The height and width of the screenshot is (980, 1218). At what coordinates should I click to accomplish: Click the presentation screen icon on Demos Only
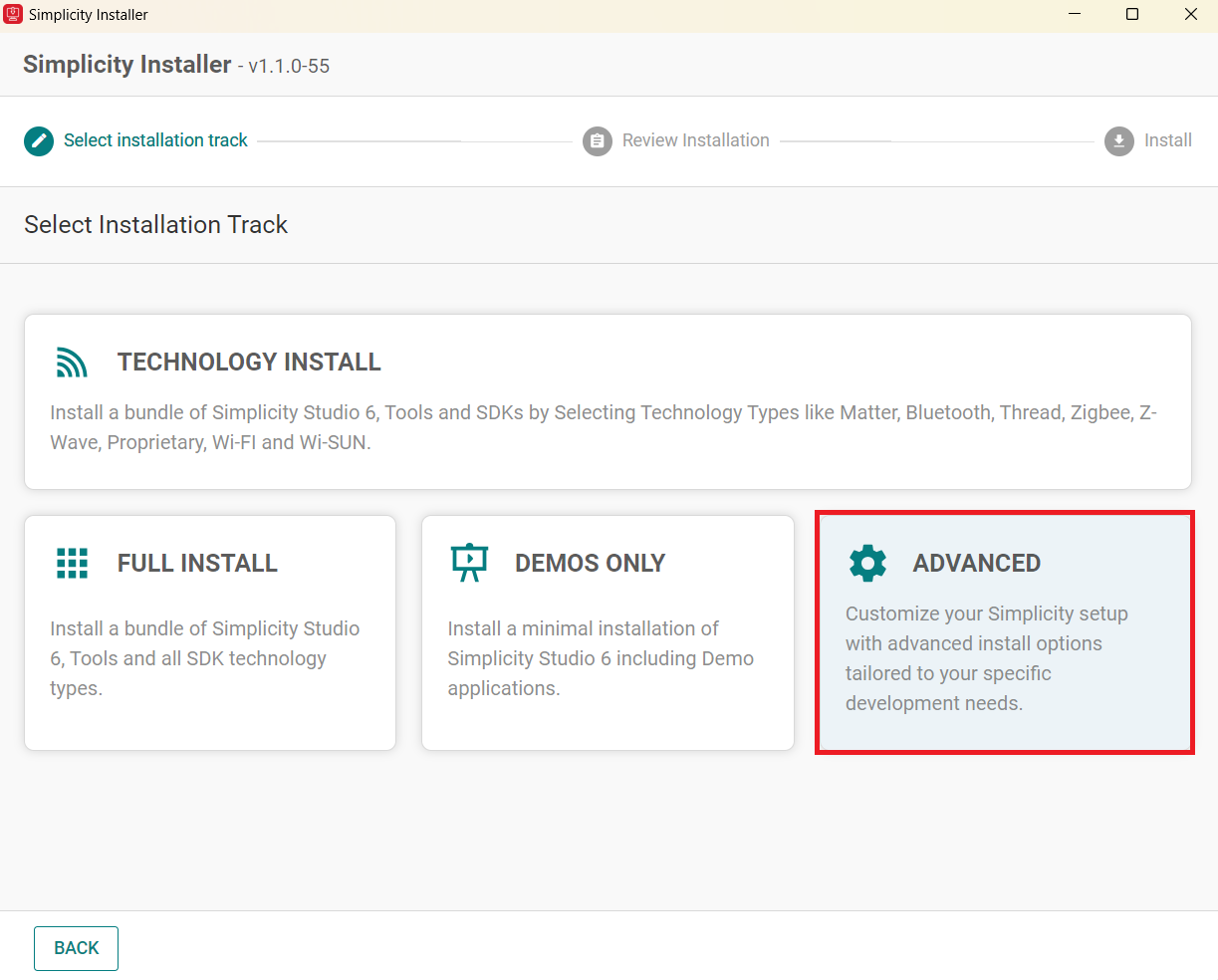(469, 563)
